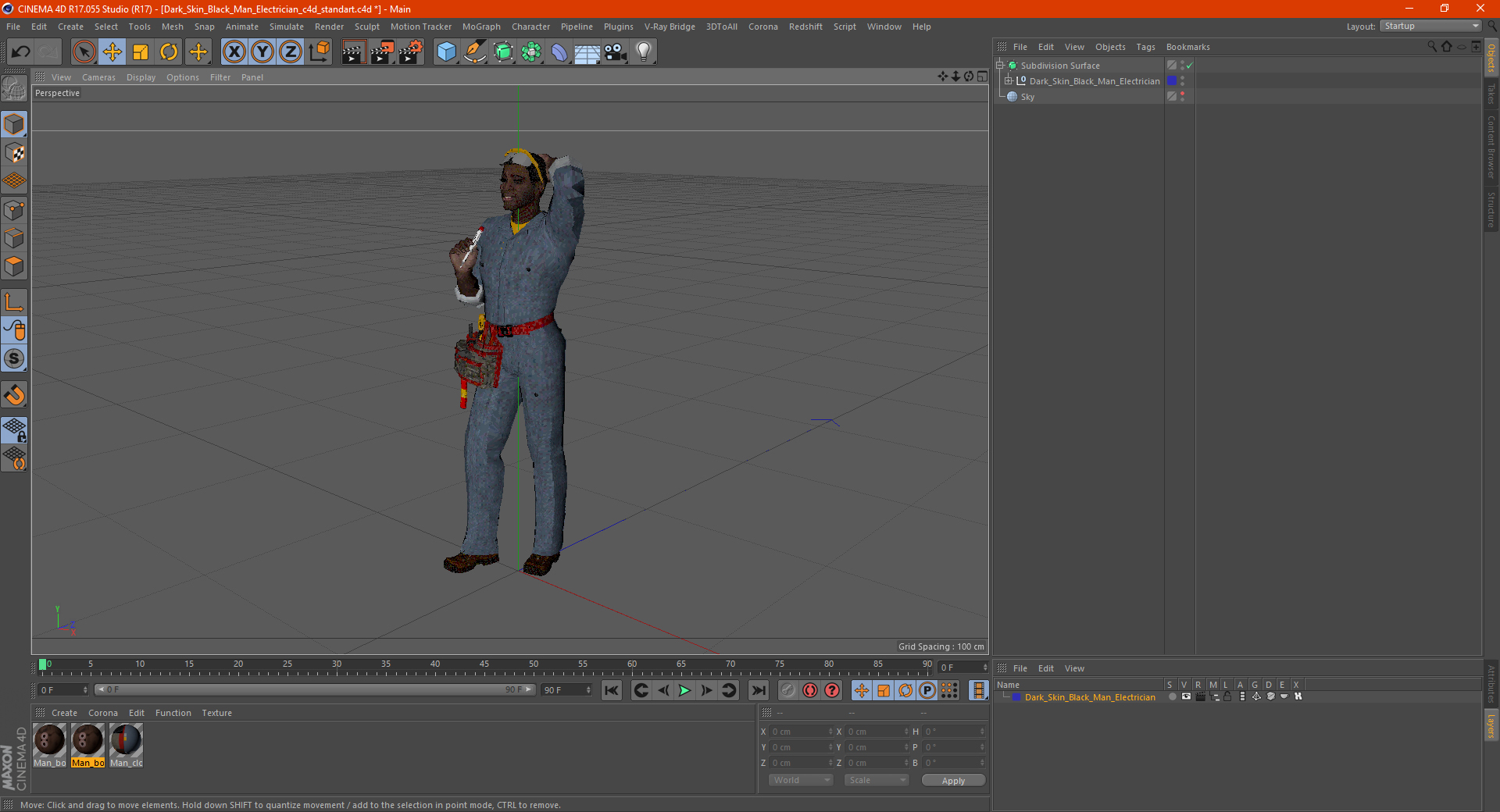The width and height of the screenshot is (1500, 812).
Task: Select the Model mode icon
Action: click(14, 124)
